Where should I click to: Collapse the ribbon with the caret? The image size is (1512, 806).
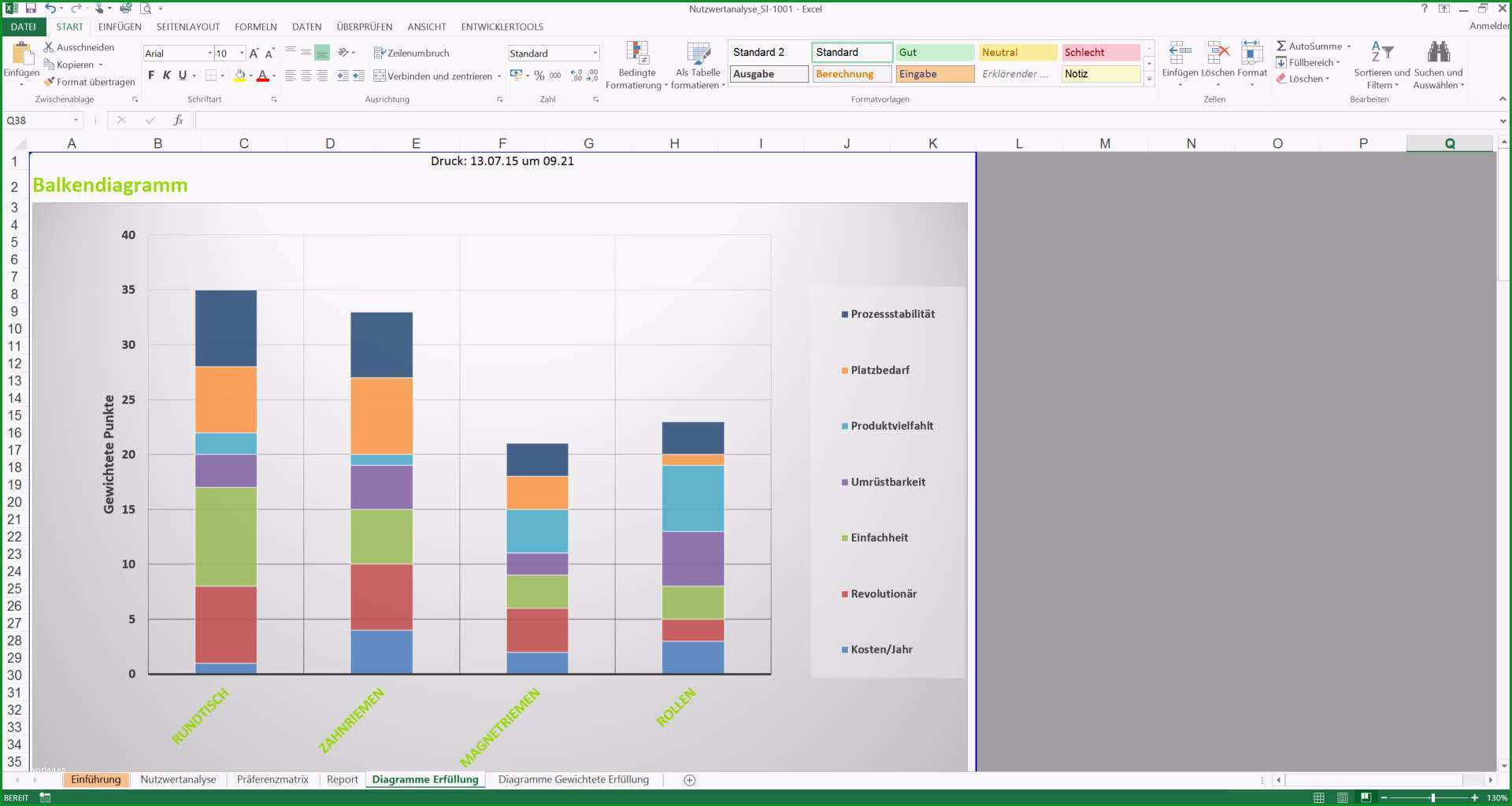(1503, 99)
